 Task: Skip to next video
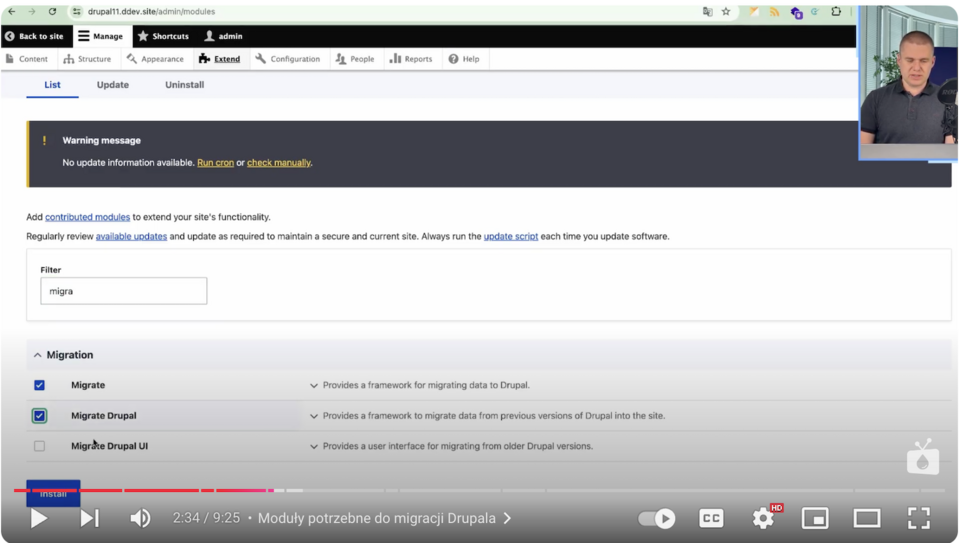(89, 518)
